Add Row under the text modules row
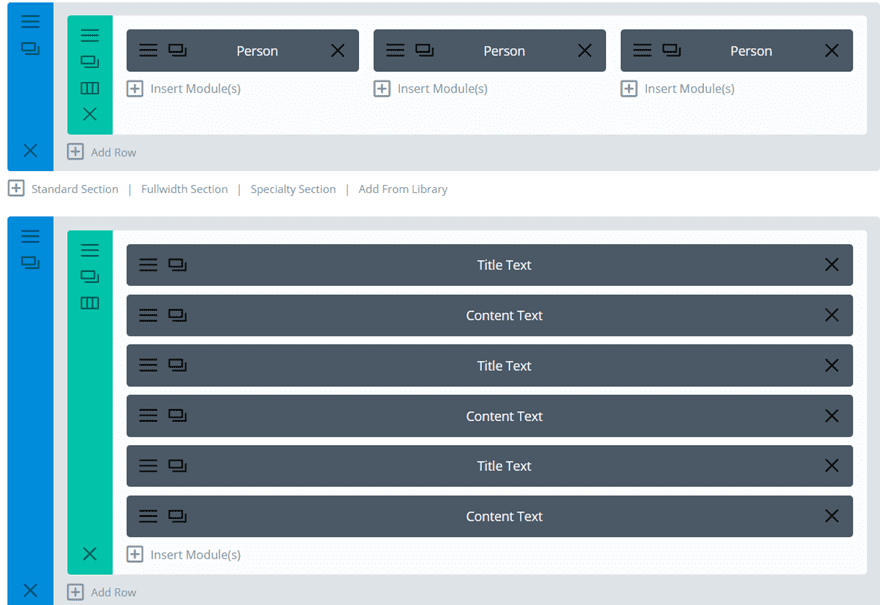 (102, 592)
